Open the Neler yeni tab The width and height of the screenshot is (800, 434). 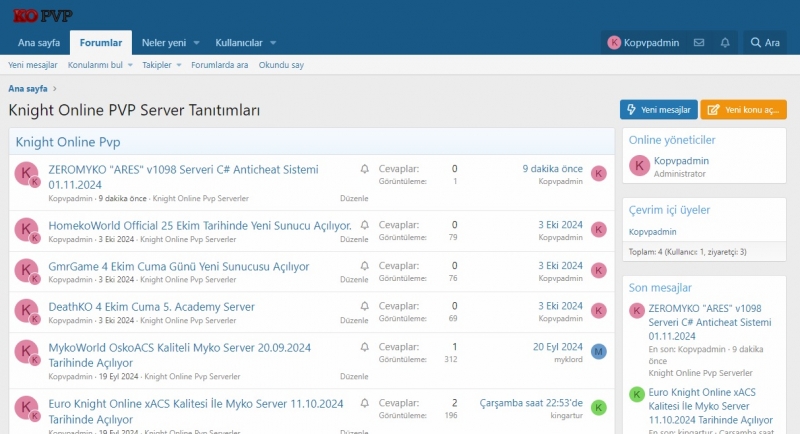(x=164, y=43)
